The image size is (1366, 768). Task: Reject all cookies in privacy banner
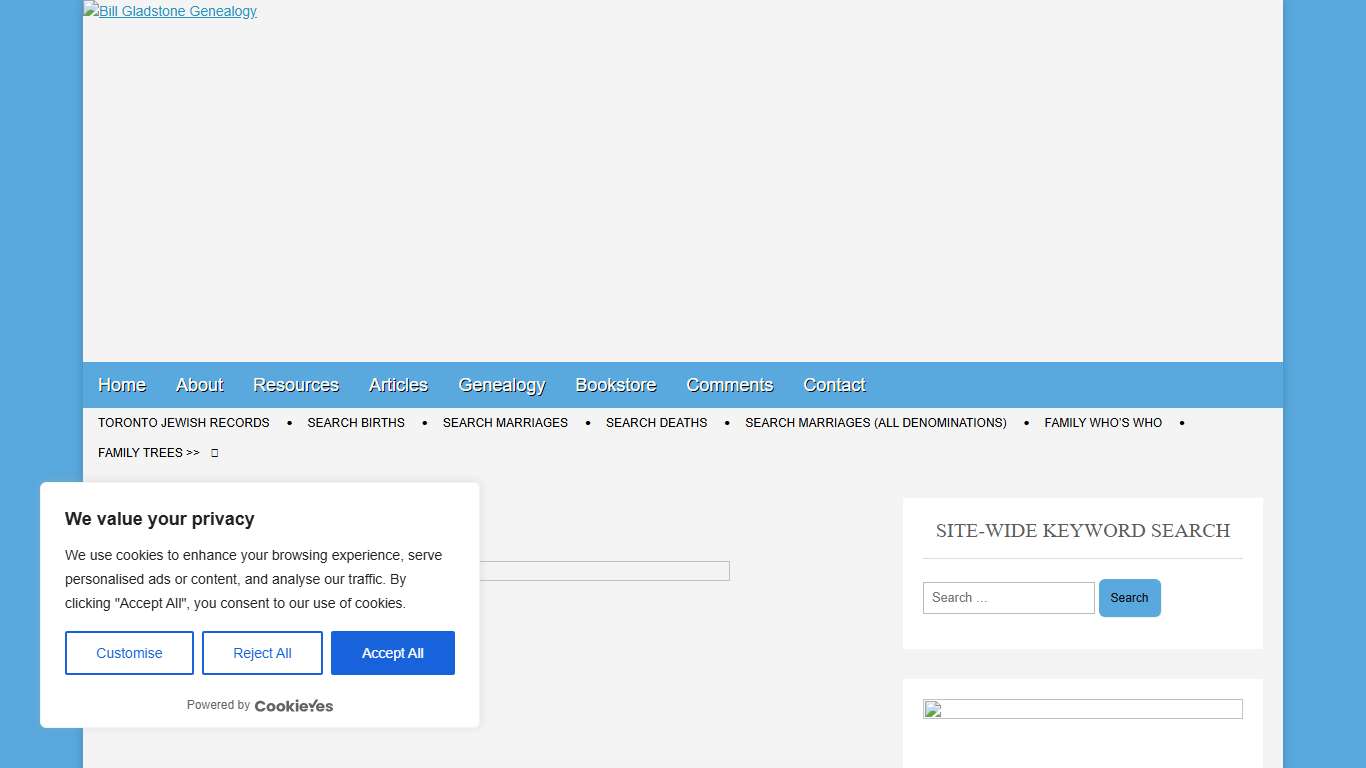pyautogui.click(x=262, y=653)
